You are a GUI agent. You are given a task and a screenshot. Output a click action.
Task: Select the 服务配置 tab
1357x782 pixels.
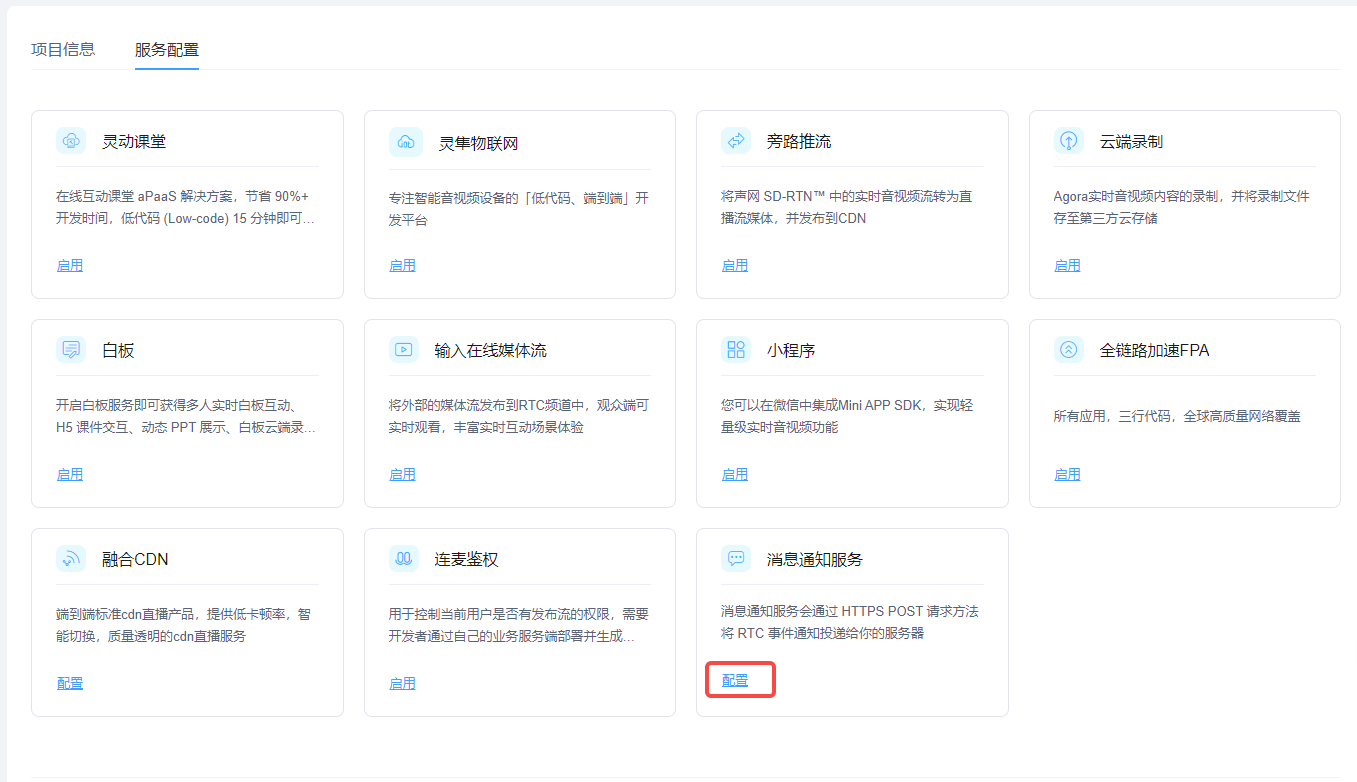167,49
